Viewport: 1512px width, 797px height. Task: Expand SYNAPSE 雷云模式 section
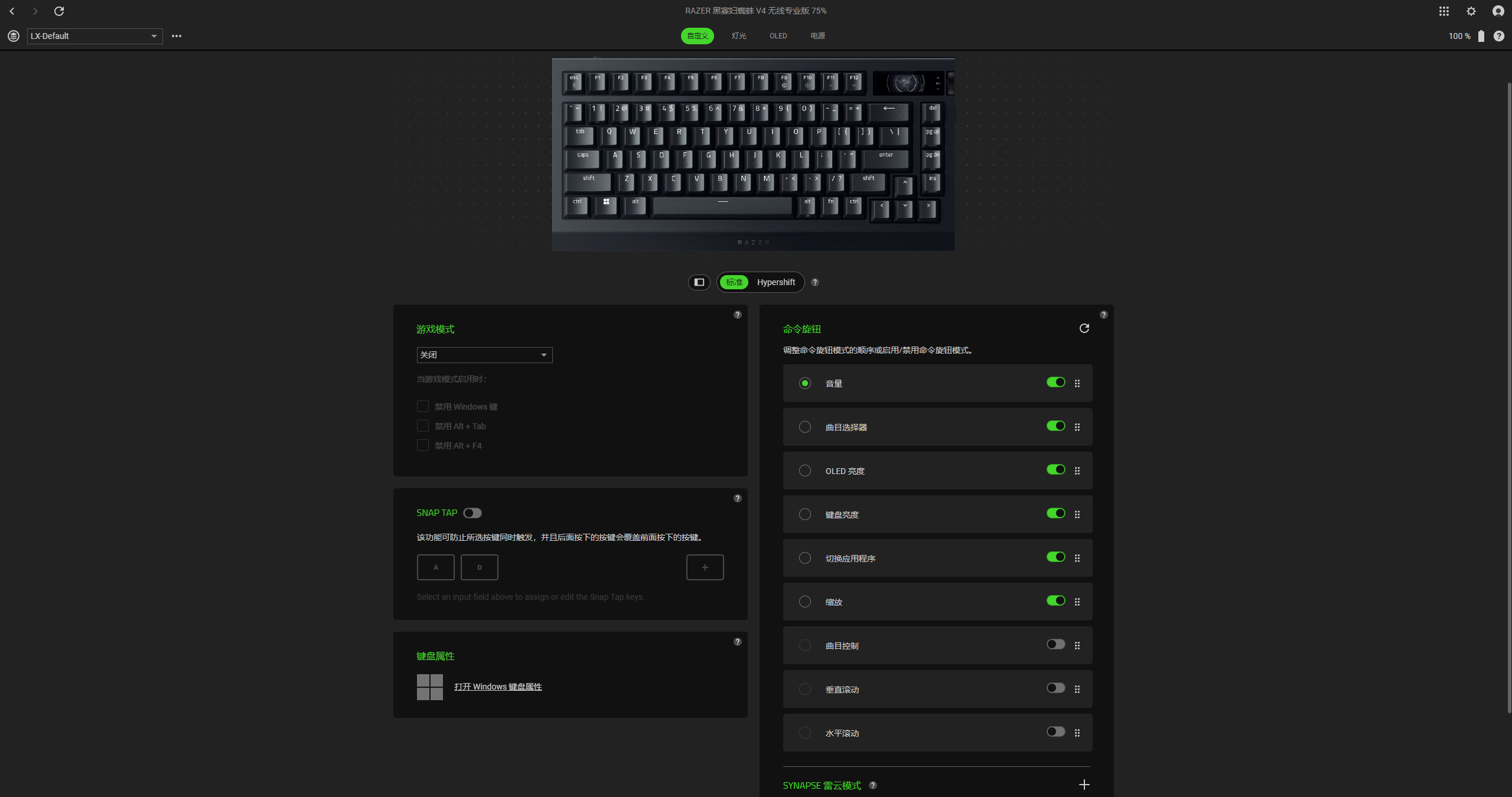click(x=1084, y=785)
